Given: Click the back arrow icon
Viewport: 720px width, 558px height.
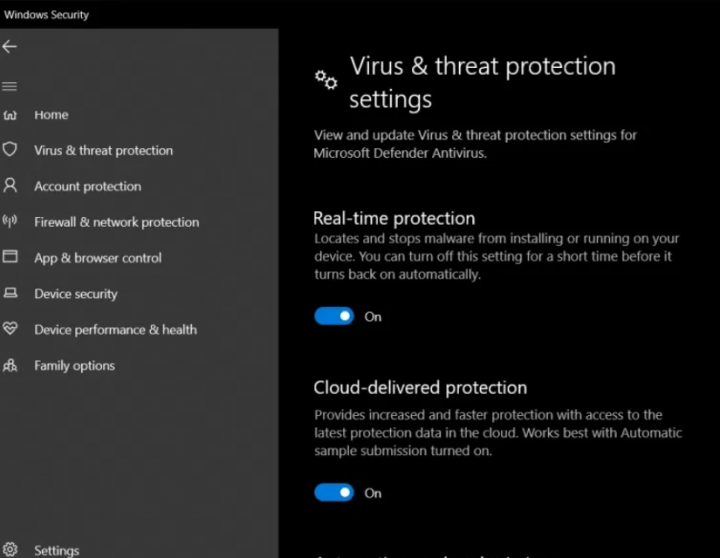Looking at the screenshot, I should pyautogui.click(x=10, y=47).
